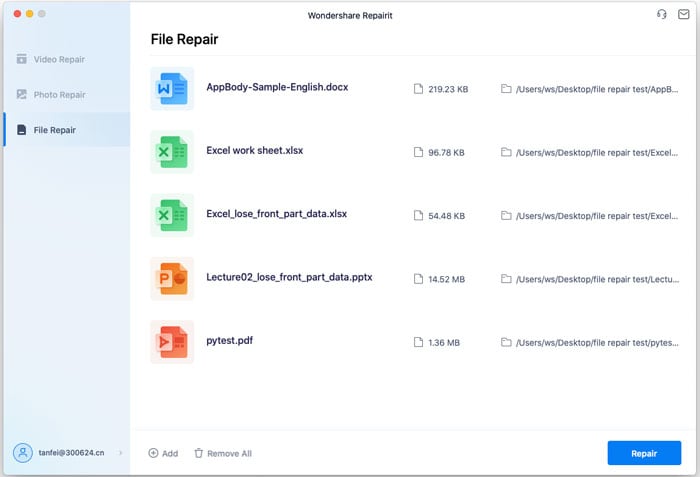Click folder icon for pytest.pdf path
The image size is (700, 477).
pos(506,343)
